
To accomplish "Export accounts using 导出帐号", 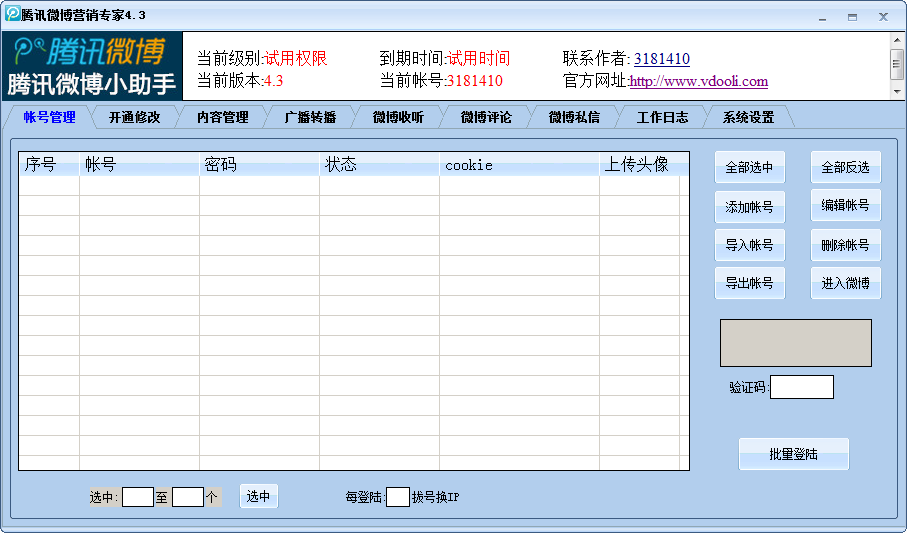I will 750,283.
